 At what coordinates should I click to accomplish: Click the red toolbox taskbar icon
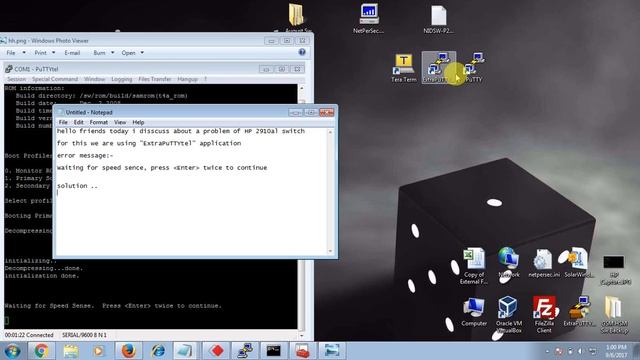302,351
